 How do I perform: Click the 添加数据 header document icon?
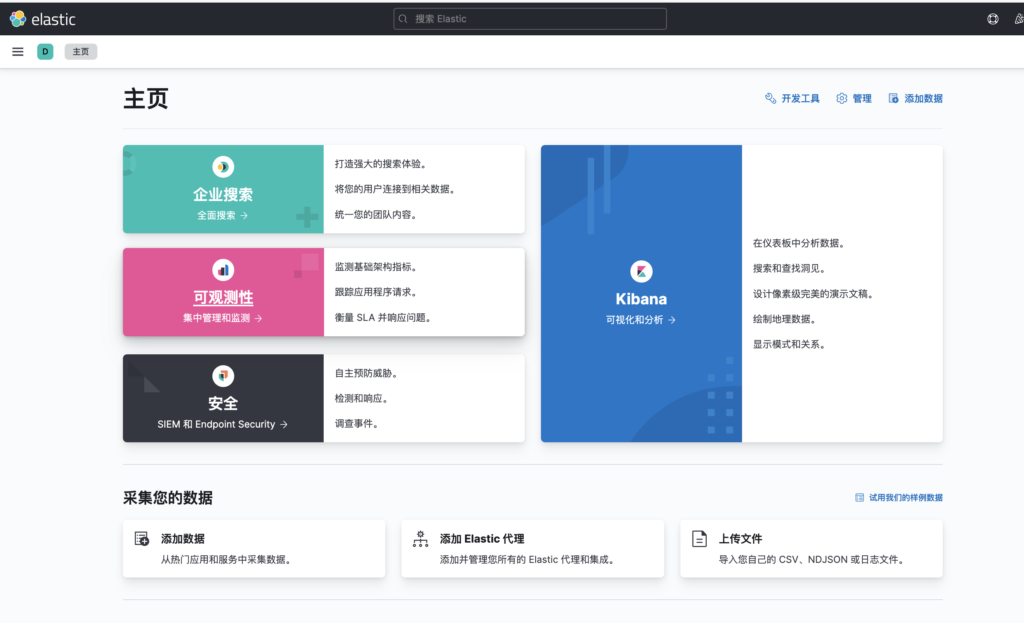pyautogui.click(x=893, y=98)
